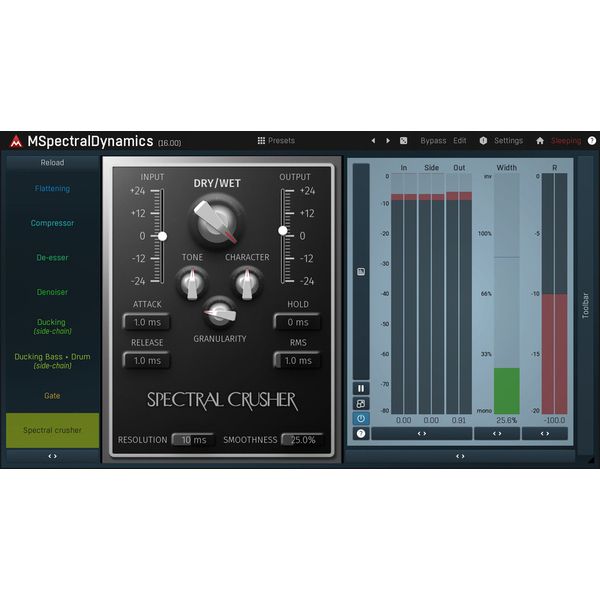This screenshot has height=600, width=600.
Task: Click the Granularity knob
Action: (220, 314)
